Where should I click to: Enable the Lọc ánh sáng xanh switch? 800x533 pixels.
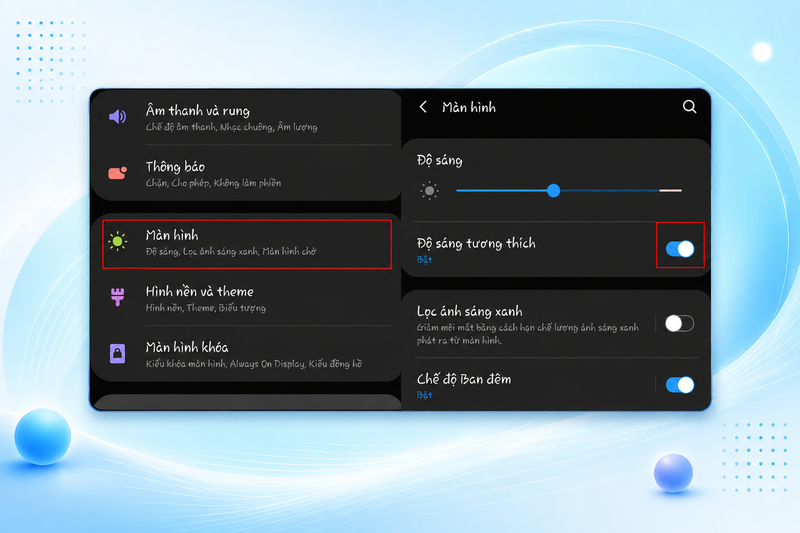(680, 323)
